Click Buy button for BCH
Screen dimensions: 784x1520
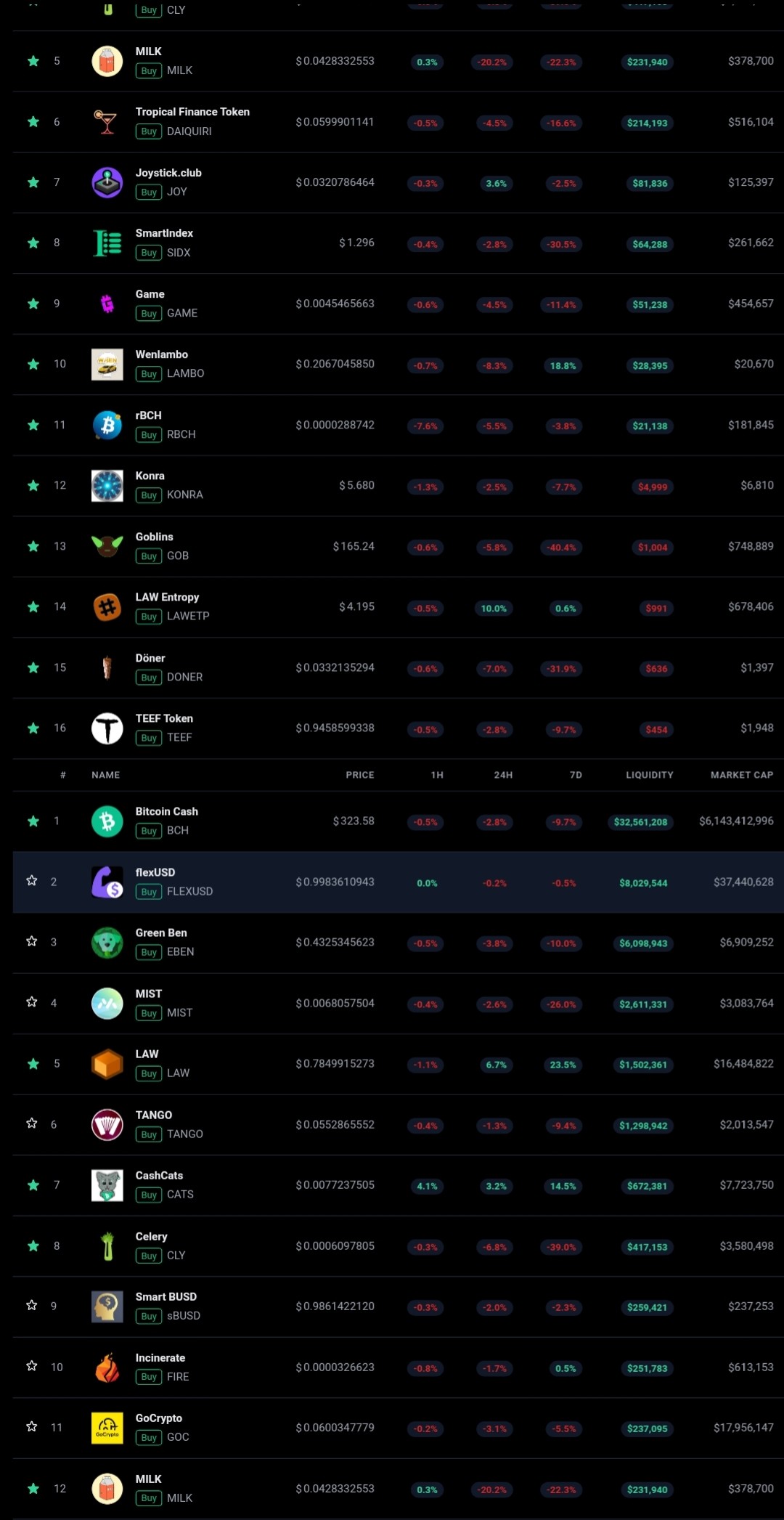tap(149, 831)
